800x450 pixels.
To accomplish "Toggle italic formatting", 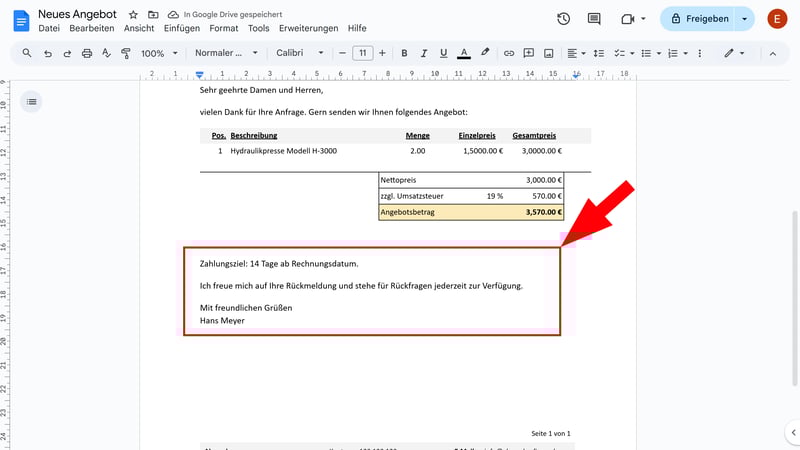I will click(x=423, y=53).
